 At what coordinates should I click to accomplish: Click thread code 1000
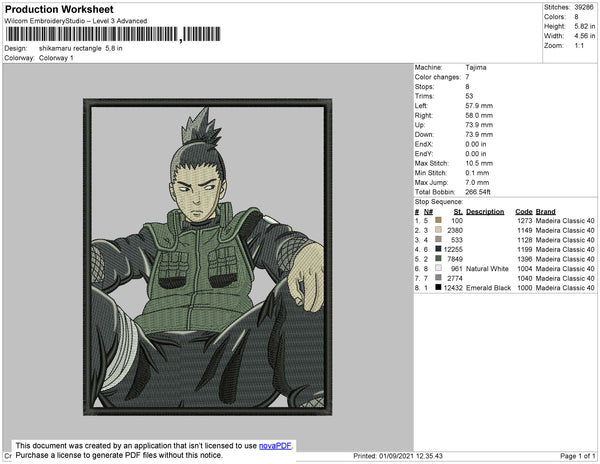pyautogui.click(x=525, y=288)
